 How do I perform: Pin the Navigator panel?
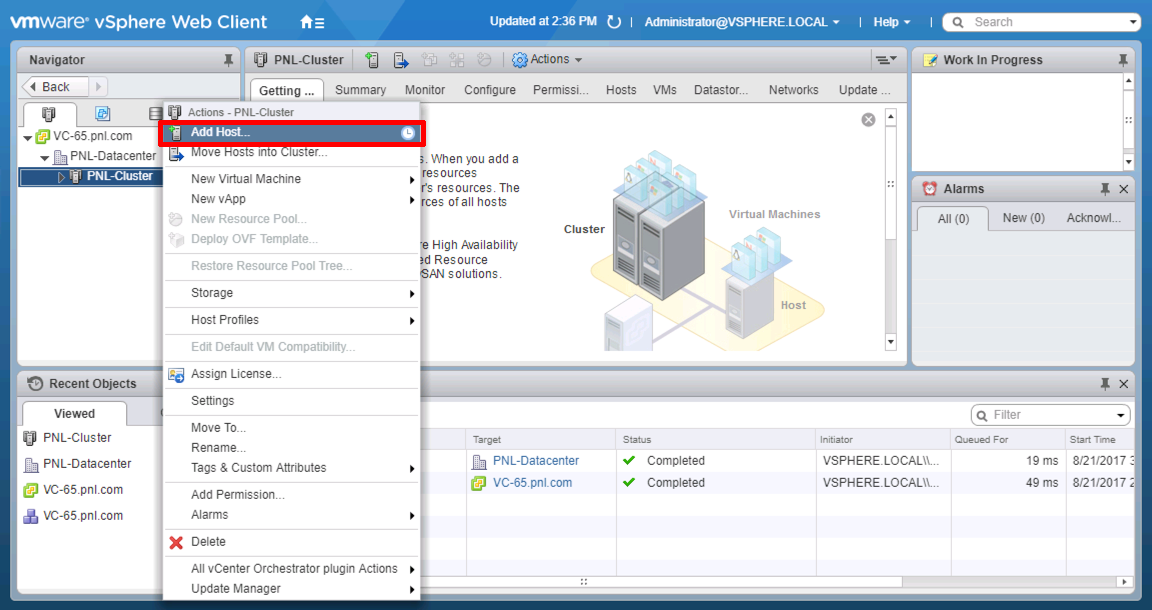point(228,60)
